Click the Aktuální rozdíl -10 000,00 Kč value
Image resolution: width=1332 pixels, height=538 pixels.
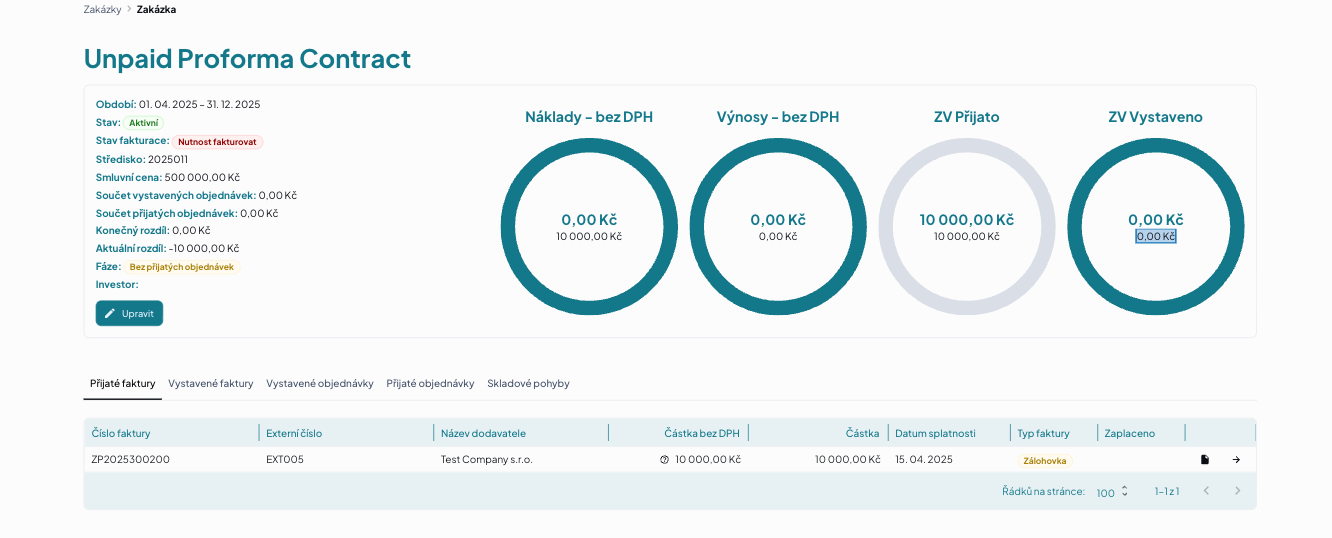pyautogui.click(x=204, y=248)
